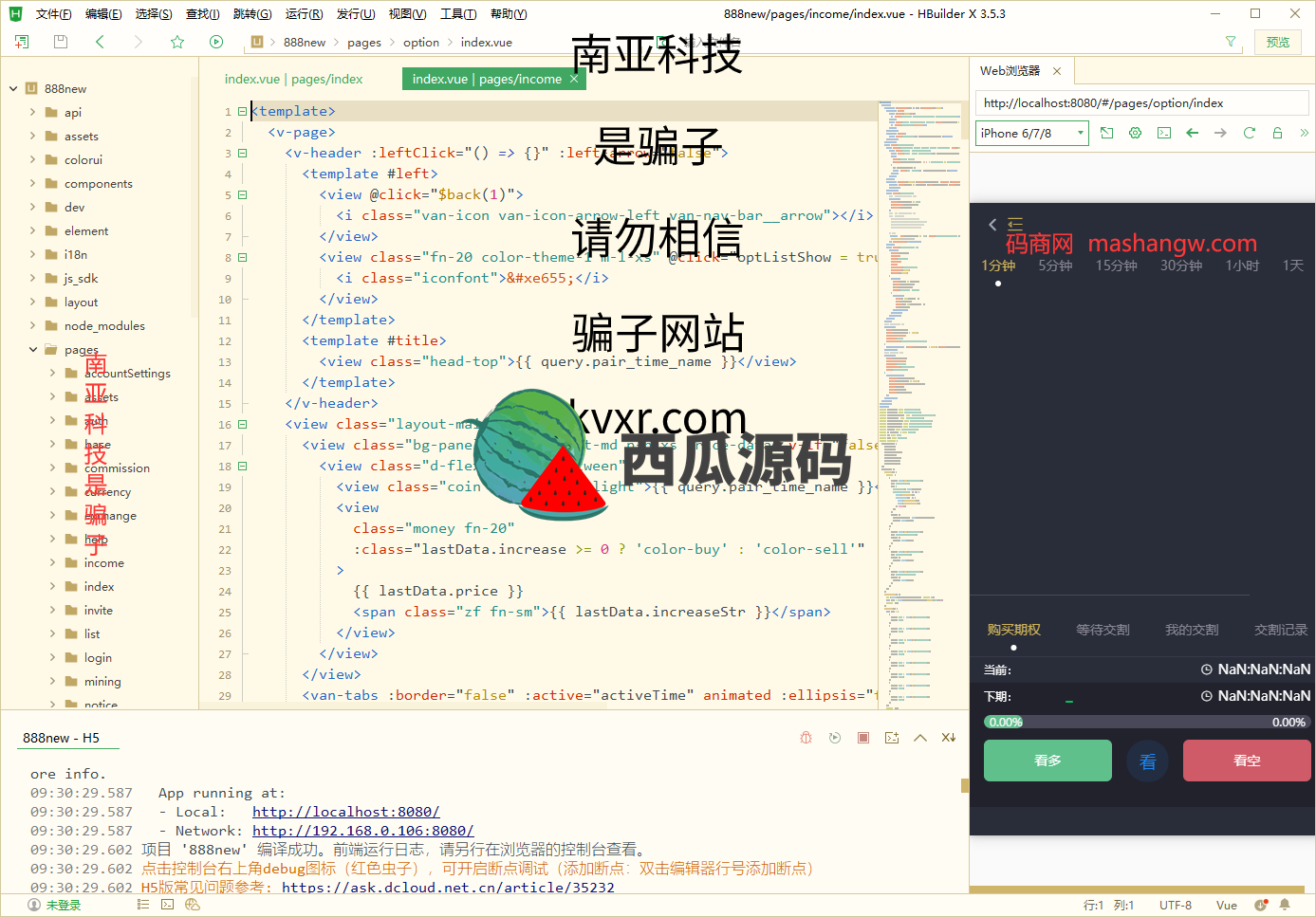Stop the running 888new - H5 process
1316x917 pixels.
(x=863, y=738)
